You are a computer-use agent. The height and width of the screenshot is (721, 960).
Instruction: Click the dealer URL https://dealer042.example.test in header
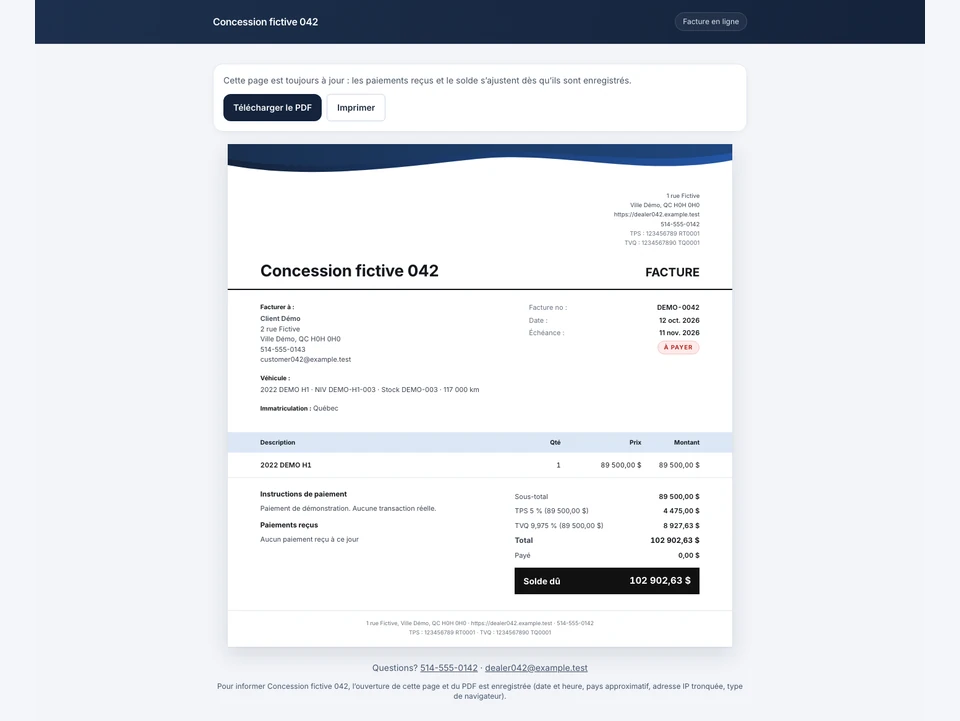coord(656,214)
